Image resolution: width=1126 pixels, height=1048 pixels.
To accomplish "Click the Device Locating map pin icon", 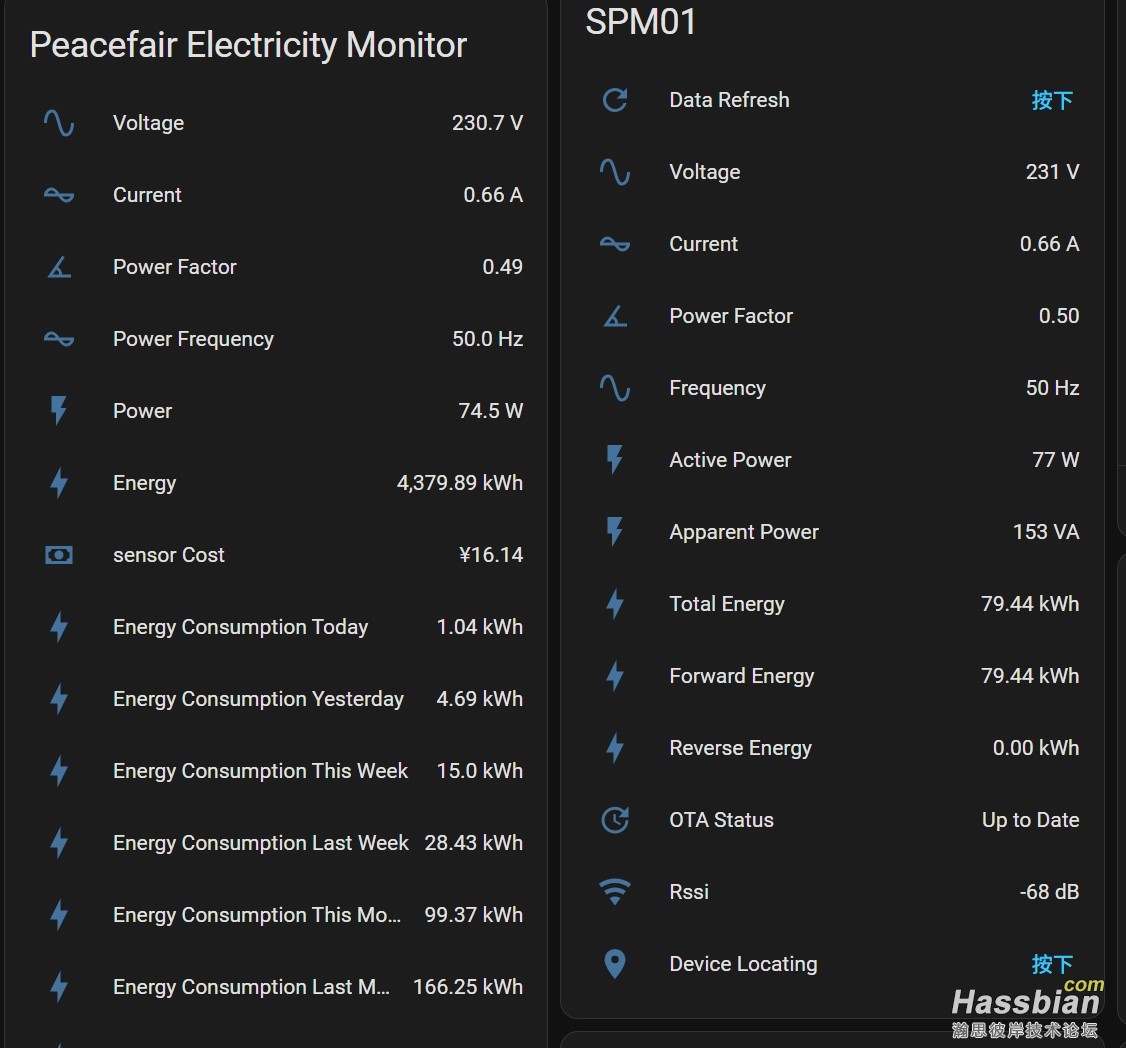I will tap(615, 964).
